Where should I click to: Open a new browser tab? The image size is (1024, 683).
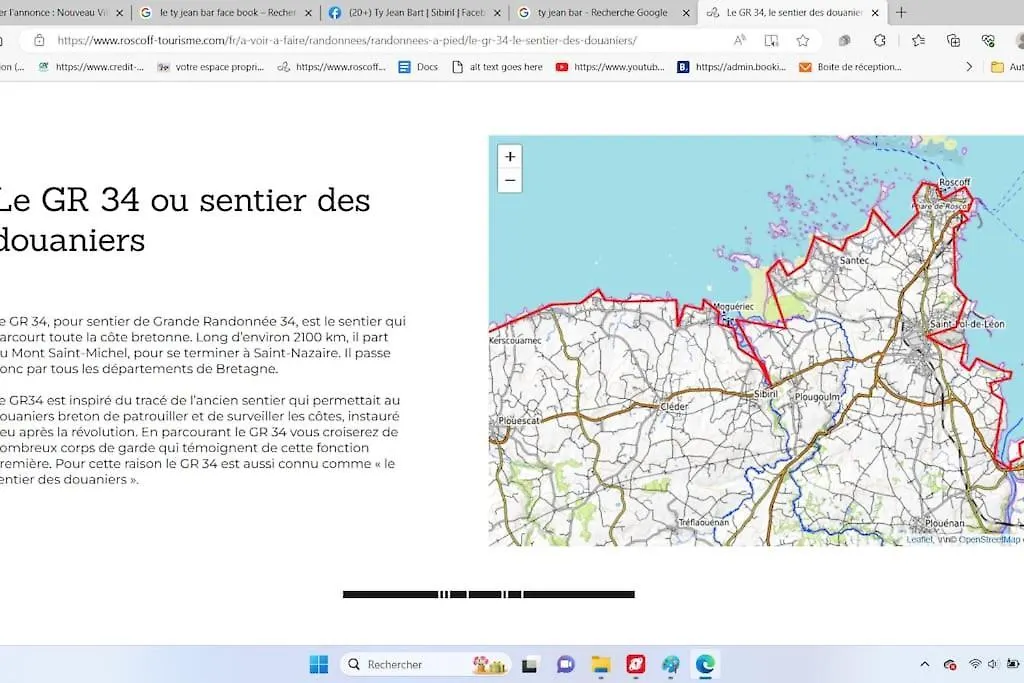click(901, 12)
